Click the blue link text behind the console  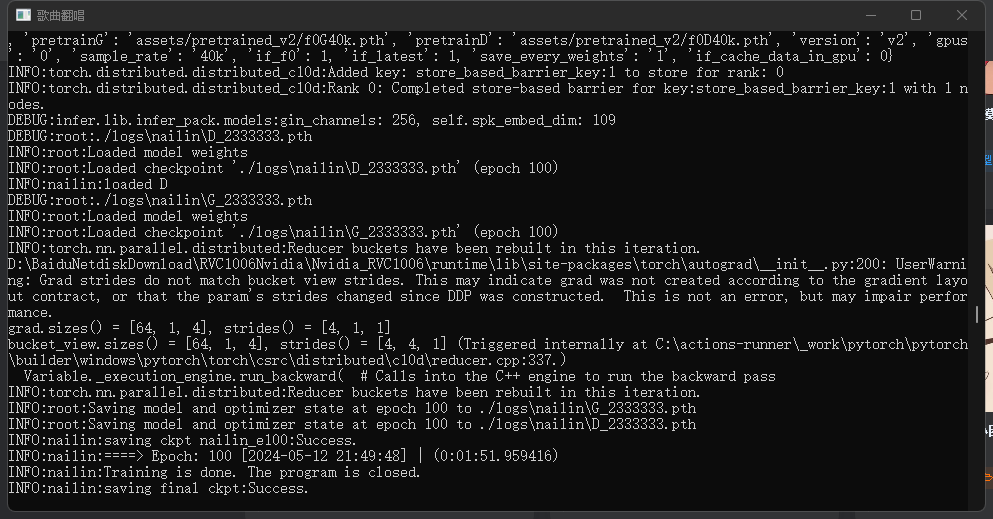(x=989, y=159)
